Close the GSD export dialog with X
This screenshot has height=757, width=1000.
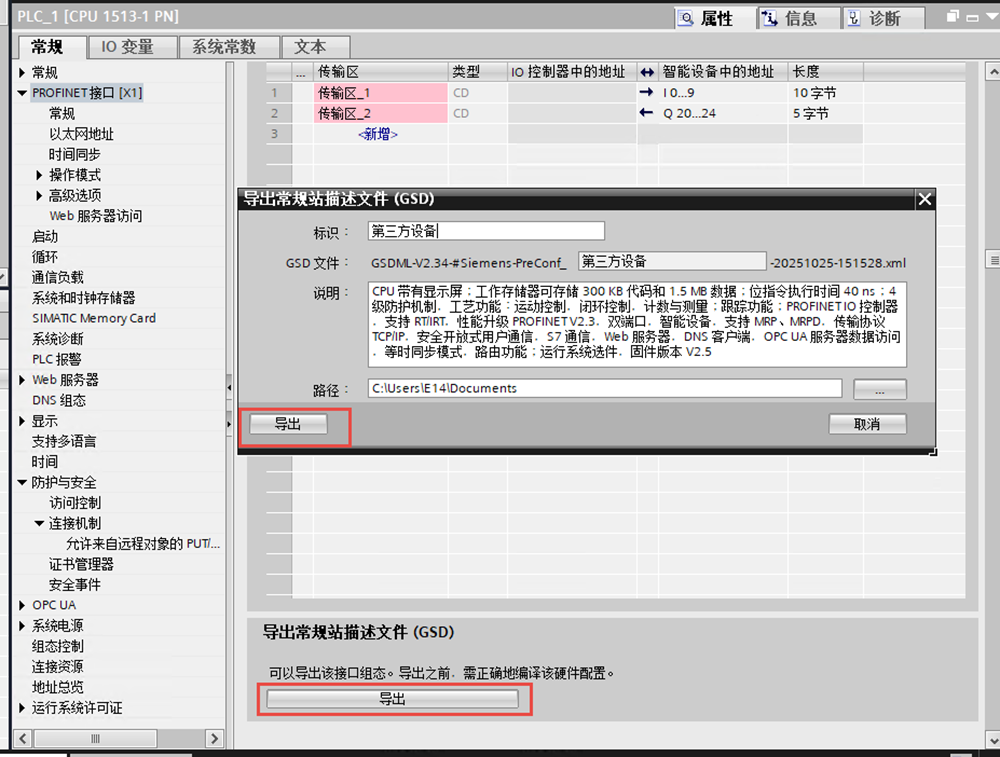(x=925, y=199)
